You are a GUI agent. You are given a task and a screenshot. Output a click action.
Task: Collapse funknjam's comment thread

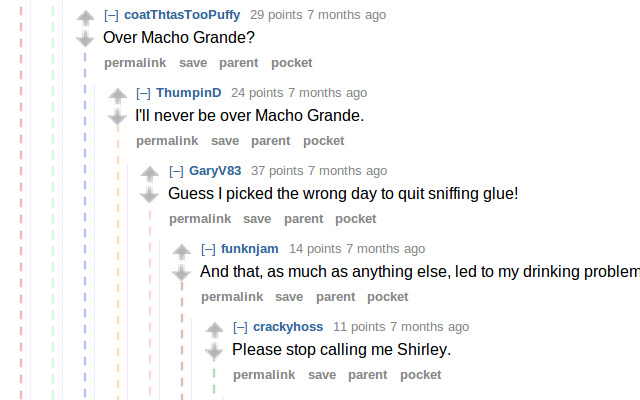(x=208, y=249)
